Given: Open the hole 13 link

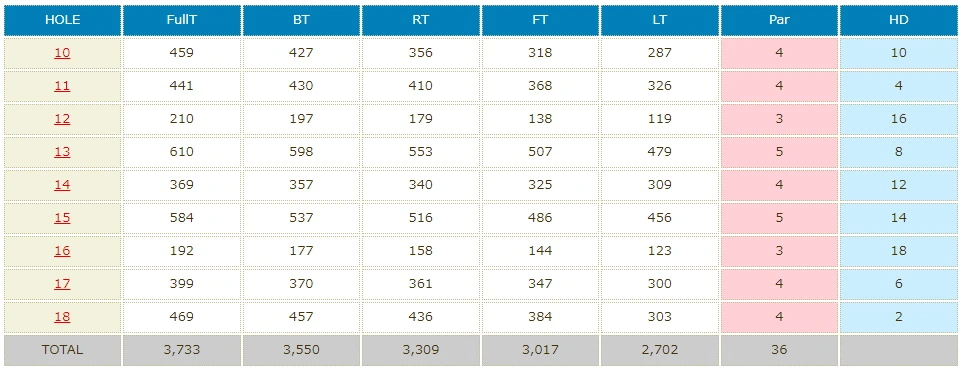Looking at the screenshot, I should pos(62,152).
